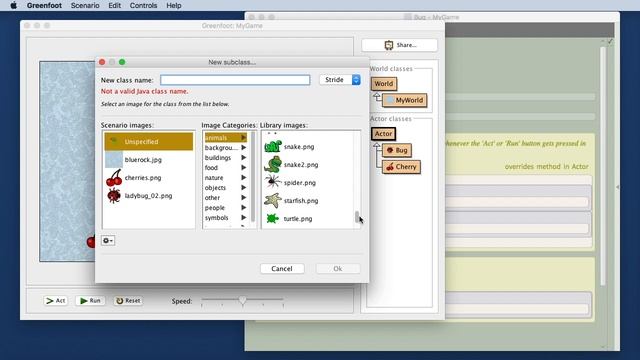Select the World class box
Viewport: 640px width, 360px height.
tap(384, 84)
